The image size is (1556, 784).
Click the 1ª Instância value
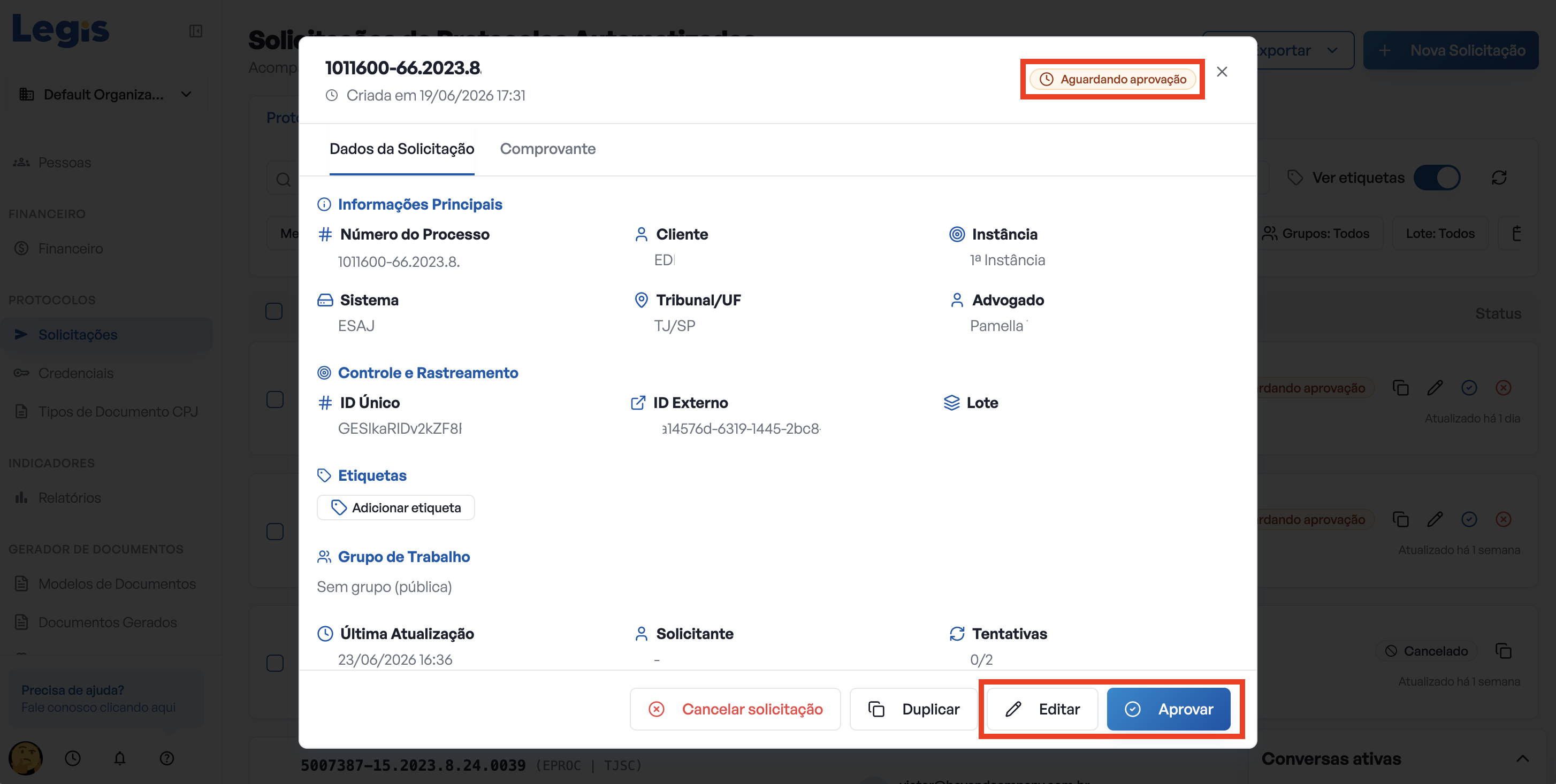pyautogui.click(x=1008, y=260)
